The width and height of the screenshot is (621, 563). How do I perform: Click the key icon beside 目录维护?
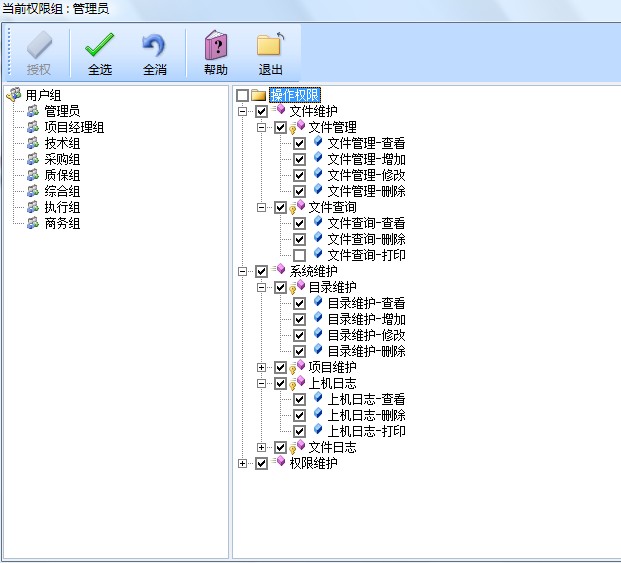(x=292, y=289)
